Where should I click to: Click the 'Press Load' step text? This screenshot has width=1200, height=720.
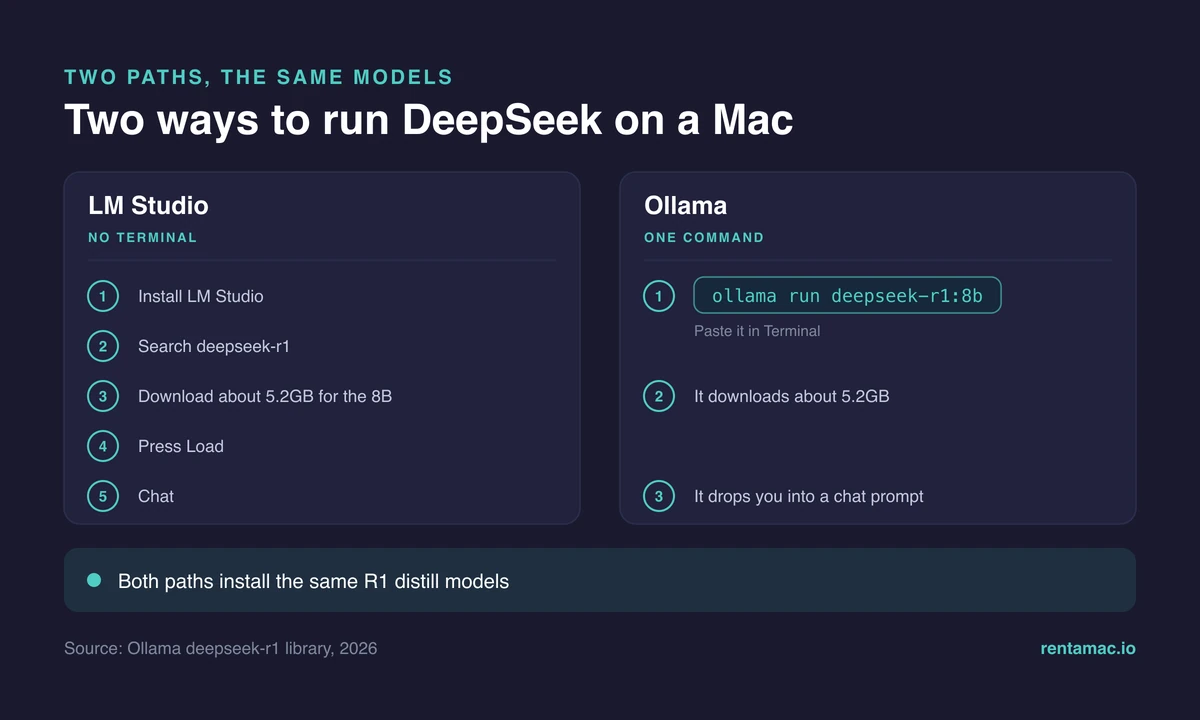pos(181,446)
